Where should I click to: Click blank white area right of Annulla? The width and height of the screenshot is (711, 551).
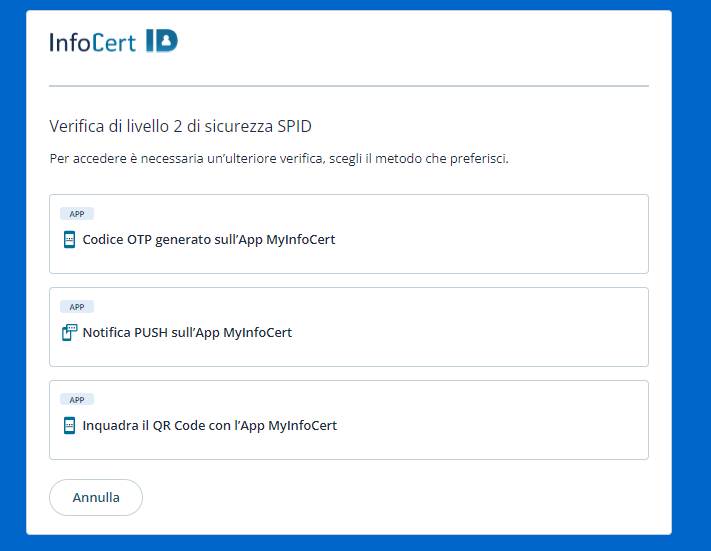(400, 497)
